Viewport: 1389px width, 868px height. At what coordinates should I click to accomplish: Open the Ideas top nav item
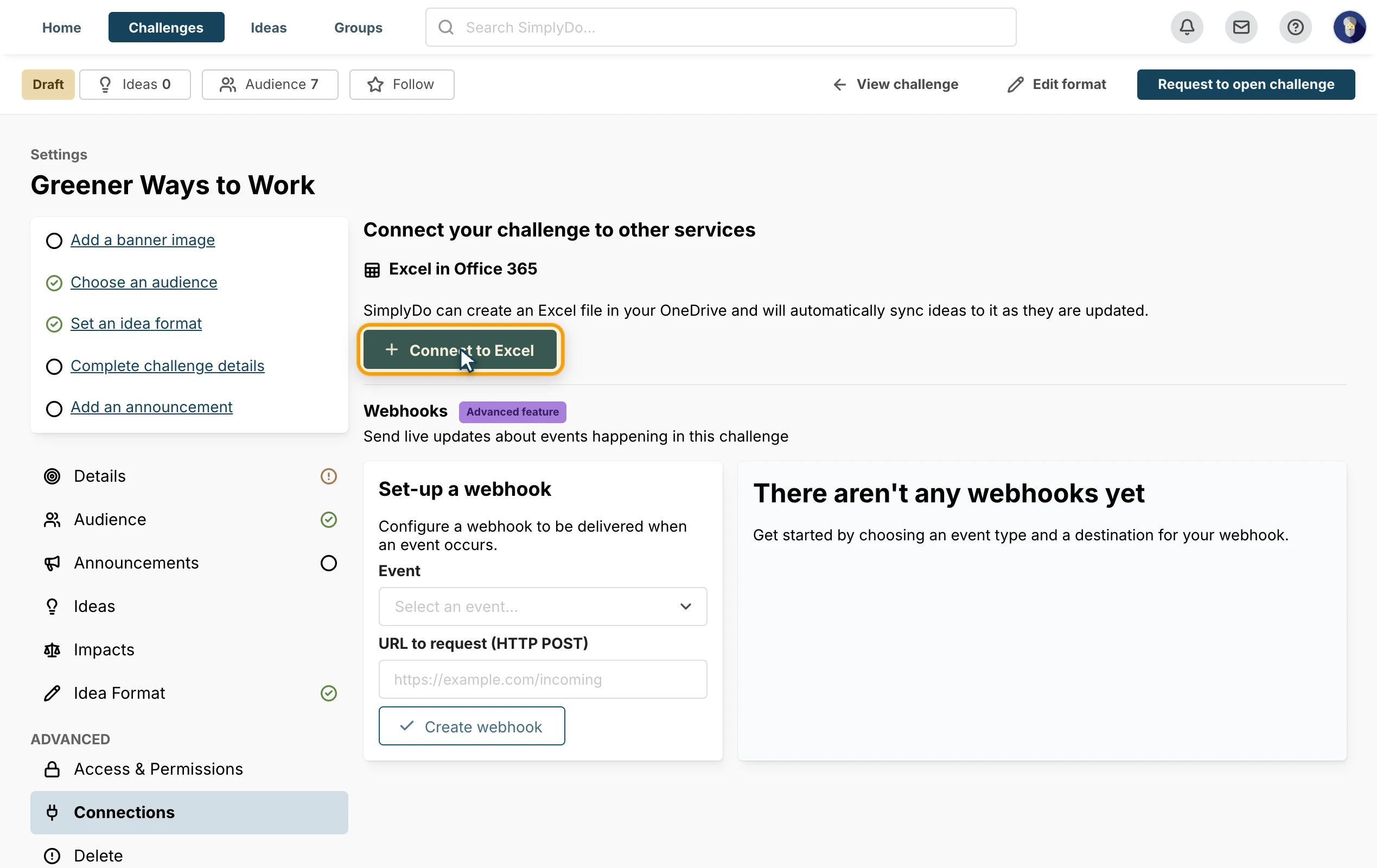(x=269, y=27)
